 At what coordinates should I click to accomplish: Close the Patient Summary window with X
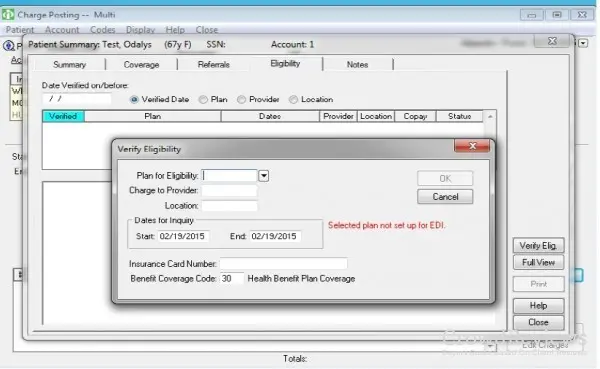pos(552,41)
